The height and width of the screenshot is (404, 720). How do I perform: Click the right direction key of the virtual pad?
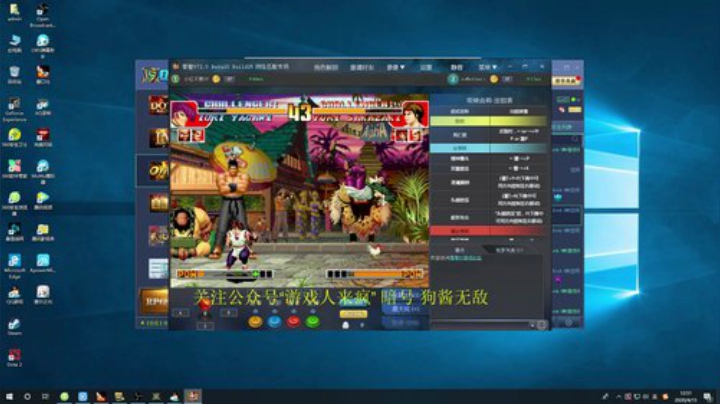tap(229, 313)
